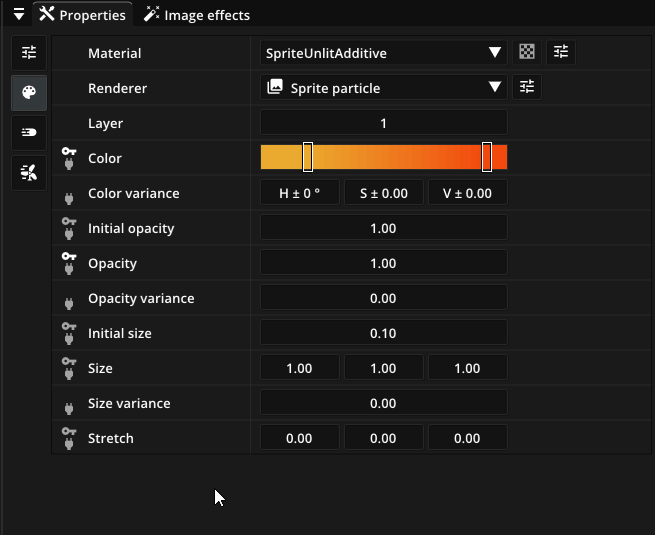The height and width of the screenshot is (535, 655).
Task: Click the Layer value field
Action: tap(383, 123)
